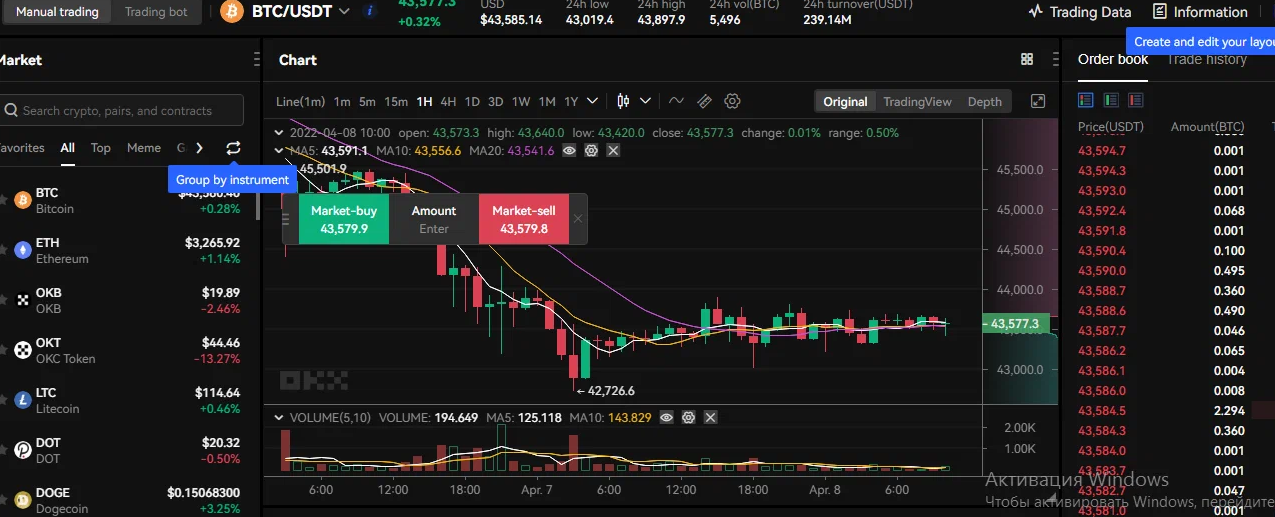Viewport: 1275px width, 517px height.
Task: Select Line(1m) chart timeframe
Action: click(x=301, y=101)
